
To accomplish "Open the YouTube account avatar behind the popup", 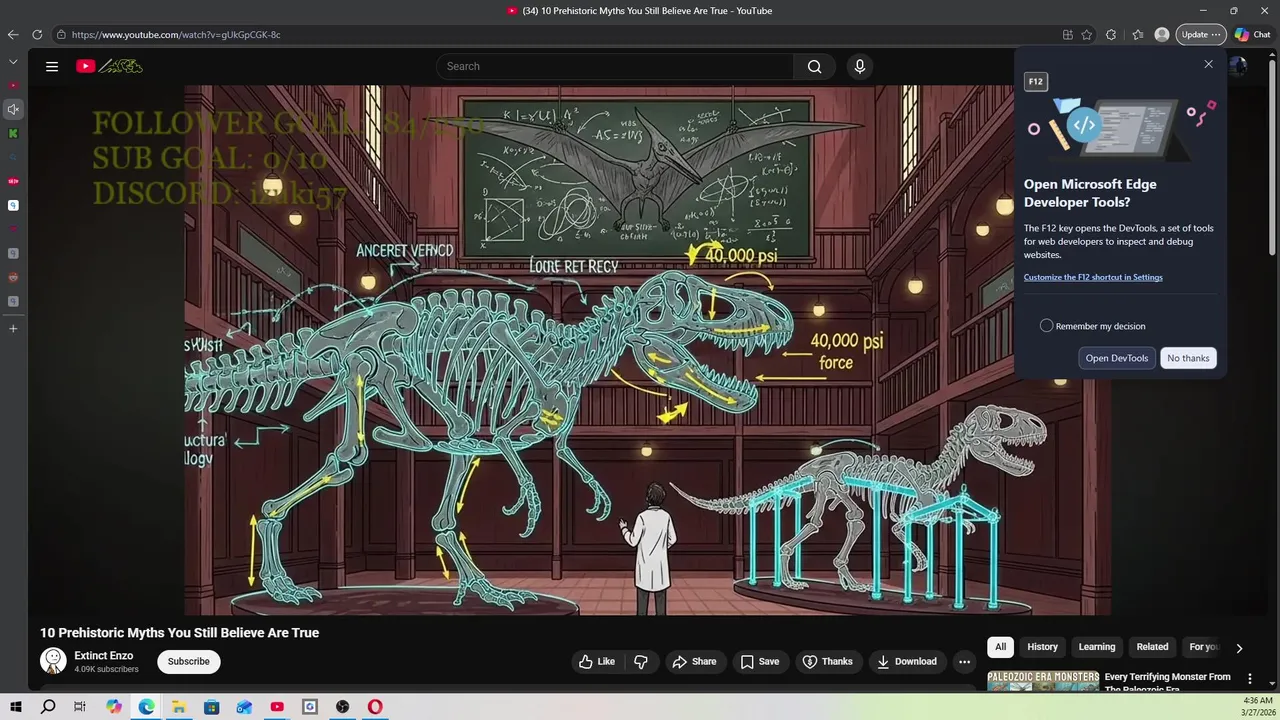I will pyautogui.click(x=1238, y=66).
